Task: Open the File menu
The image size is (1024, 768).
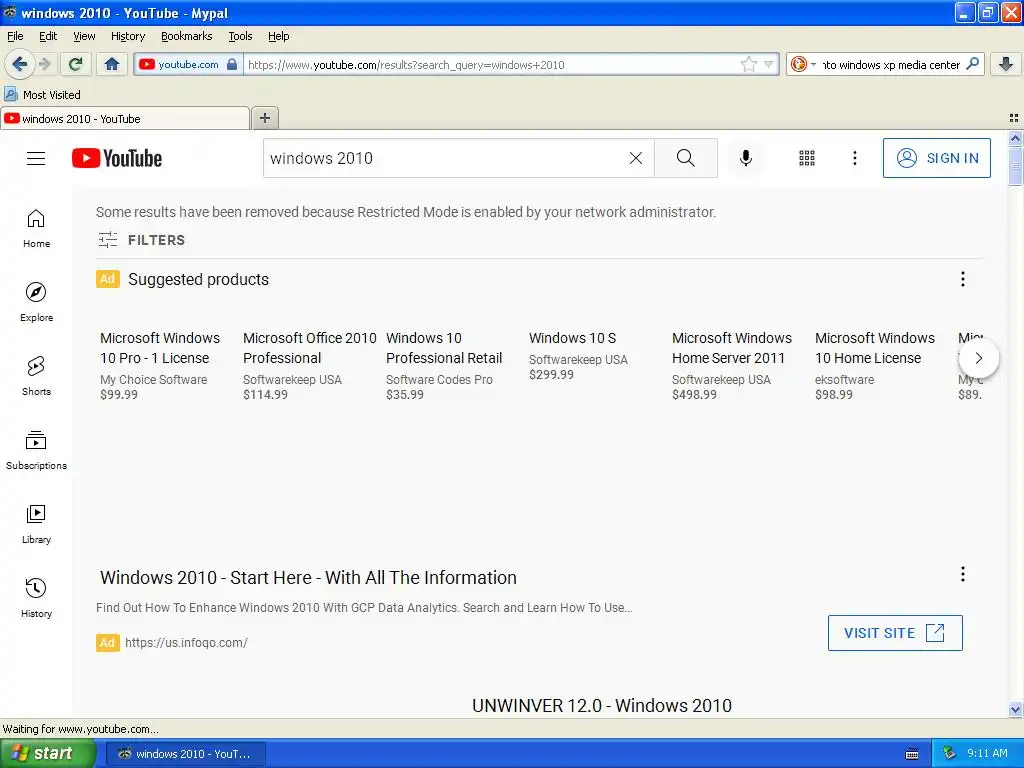Action: coord(15,36)
